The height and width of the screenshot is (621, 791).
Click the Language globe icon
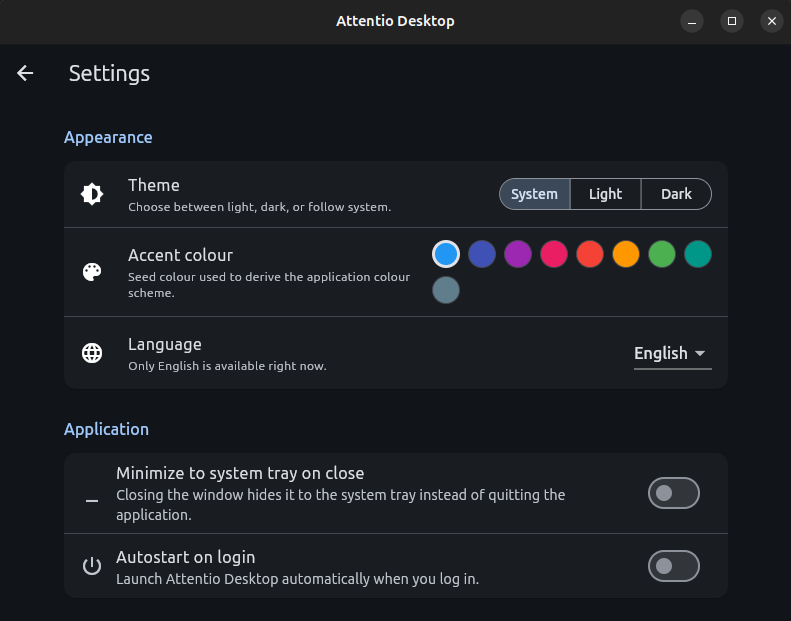(92, 353)
